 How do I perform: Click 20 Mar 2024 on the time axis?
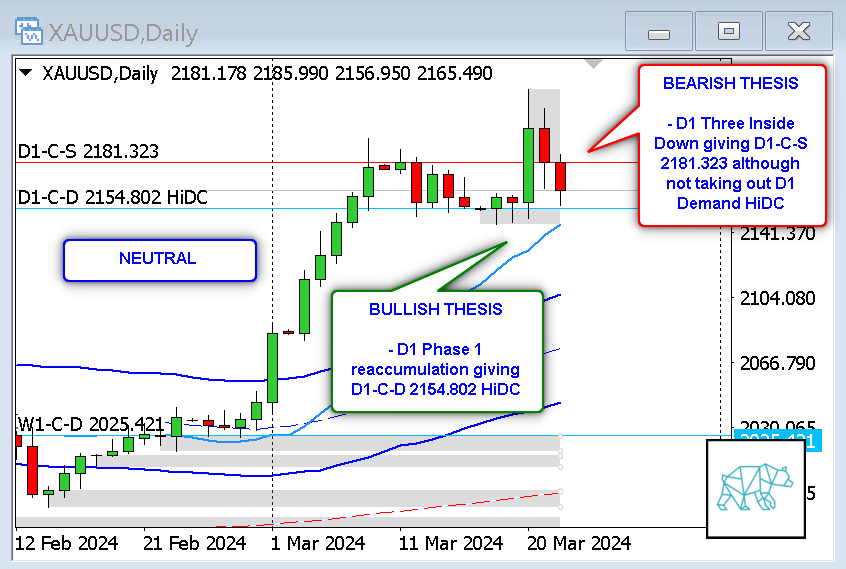pos(580,543)
